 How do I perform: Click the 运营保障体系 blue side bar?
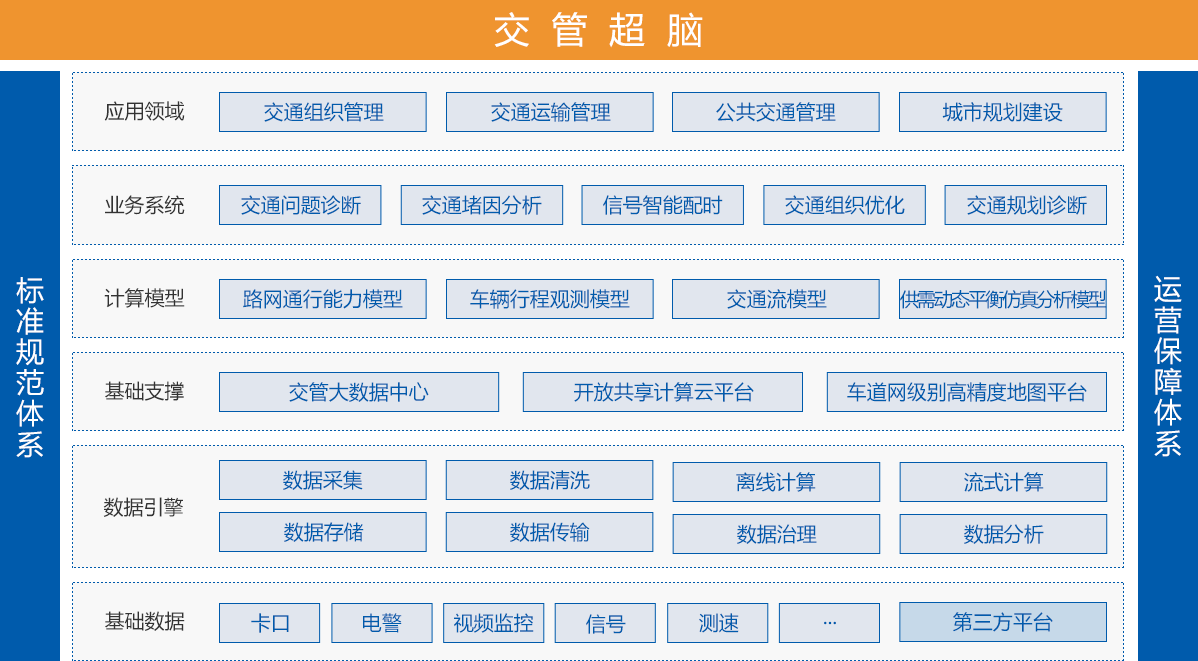click(x=1167, y=366)
